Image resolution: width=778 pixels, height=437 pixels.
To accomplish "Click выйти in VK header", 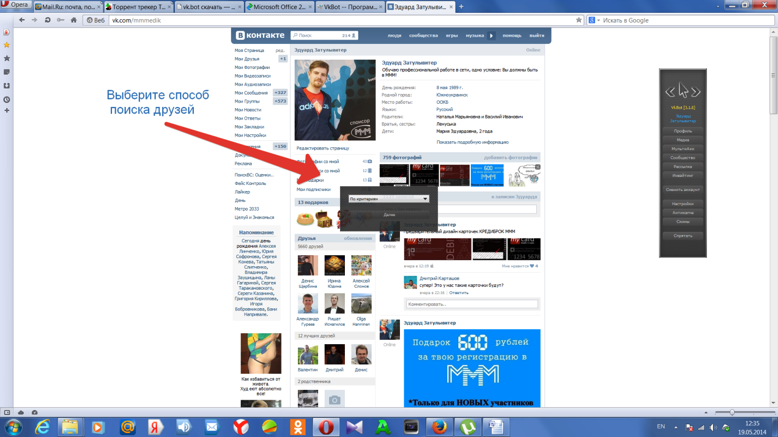I will [536, 36].
